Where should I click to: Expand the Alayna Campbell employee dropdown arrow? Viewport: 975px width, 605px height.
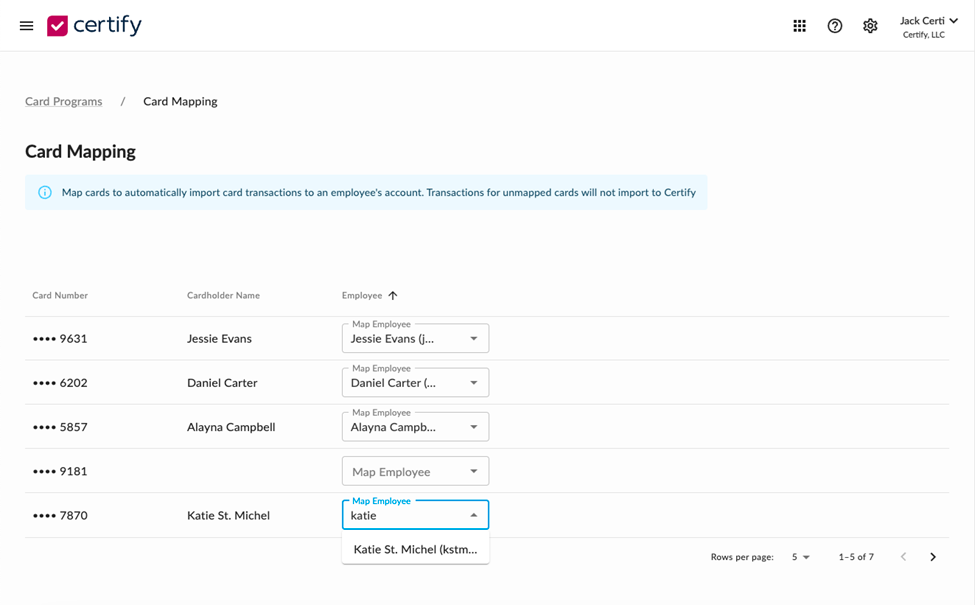click(x=474, y=427)
